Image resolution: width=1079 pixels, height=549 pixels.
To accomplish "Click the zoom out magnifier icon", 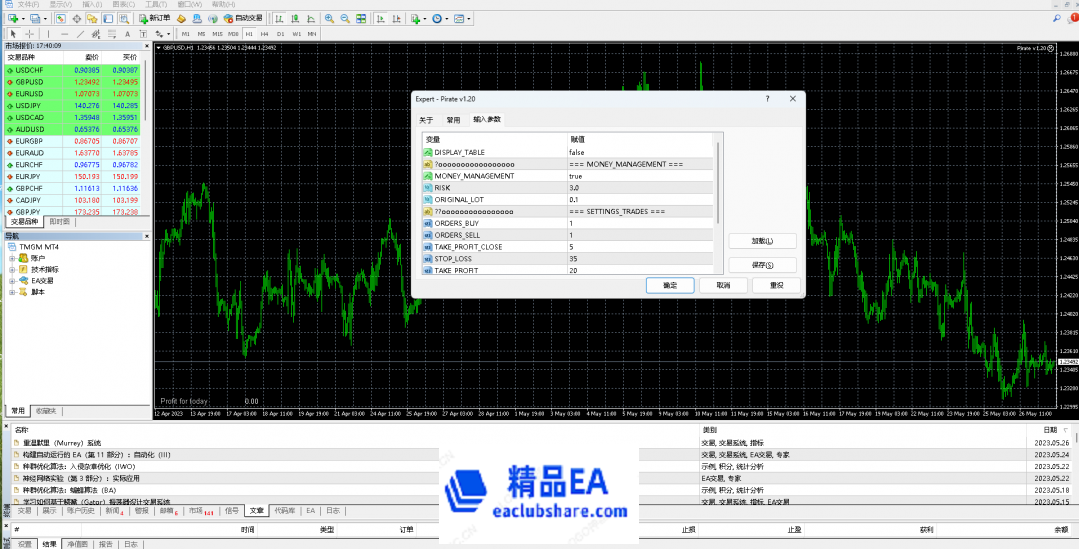I will [x=344, y=18].
